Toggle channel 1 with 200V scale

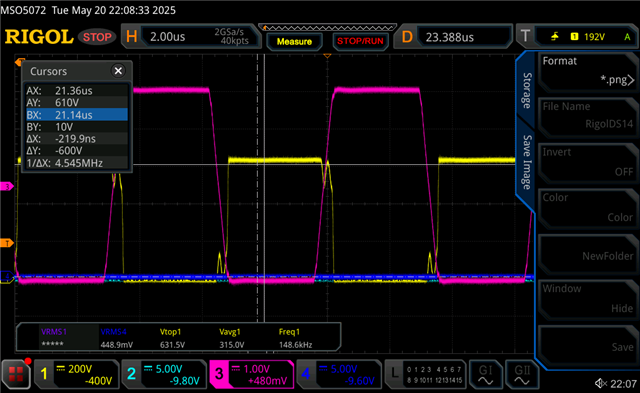coord(77,375)
